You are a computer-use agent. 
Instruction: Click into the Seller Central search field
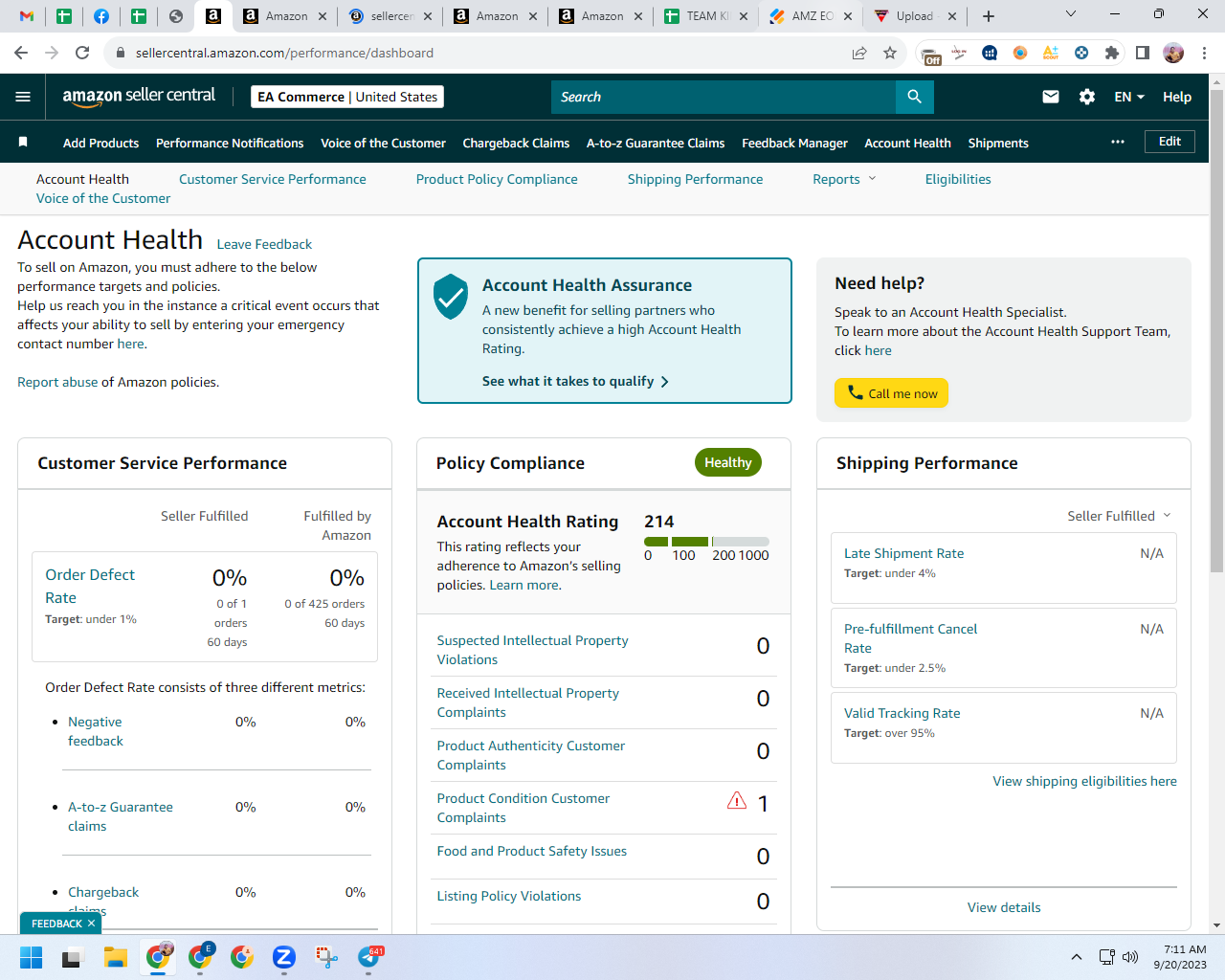click(x=724, y=97)
